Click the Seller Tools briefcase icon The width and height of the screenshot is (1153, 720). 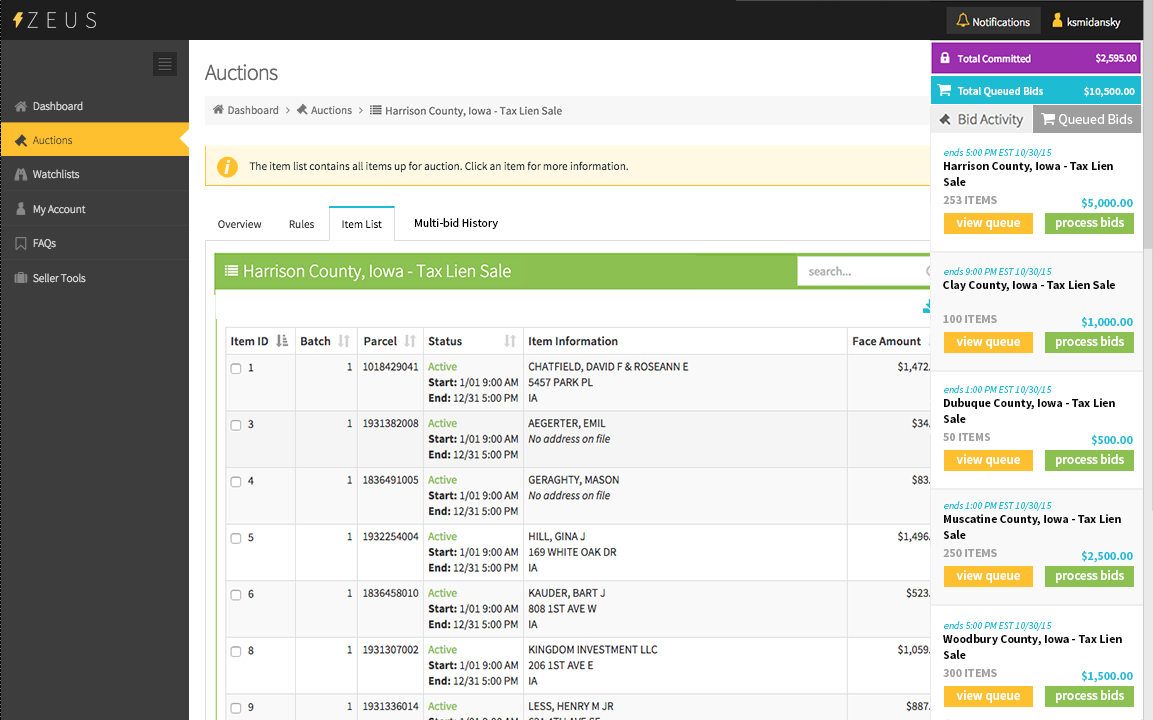coord(21,278)
